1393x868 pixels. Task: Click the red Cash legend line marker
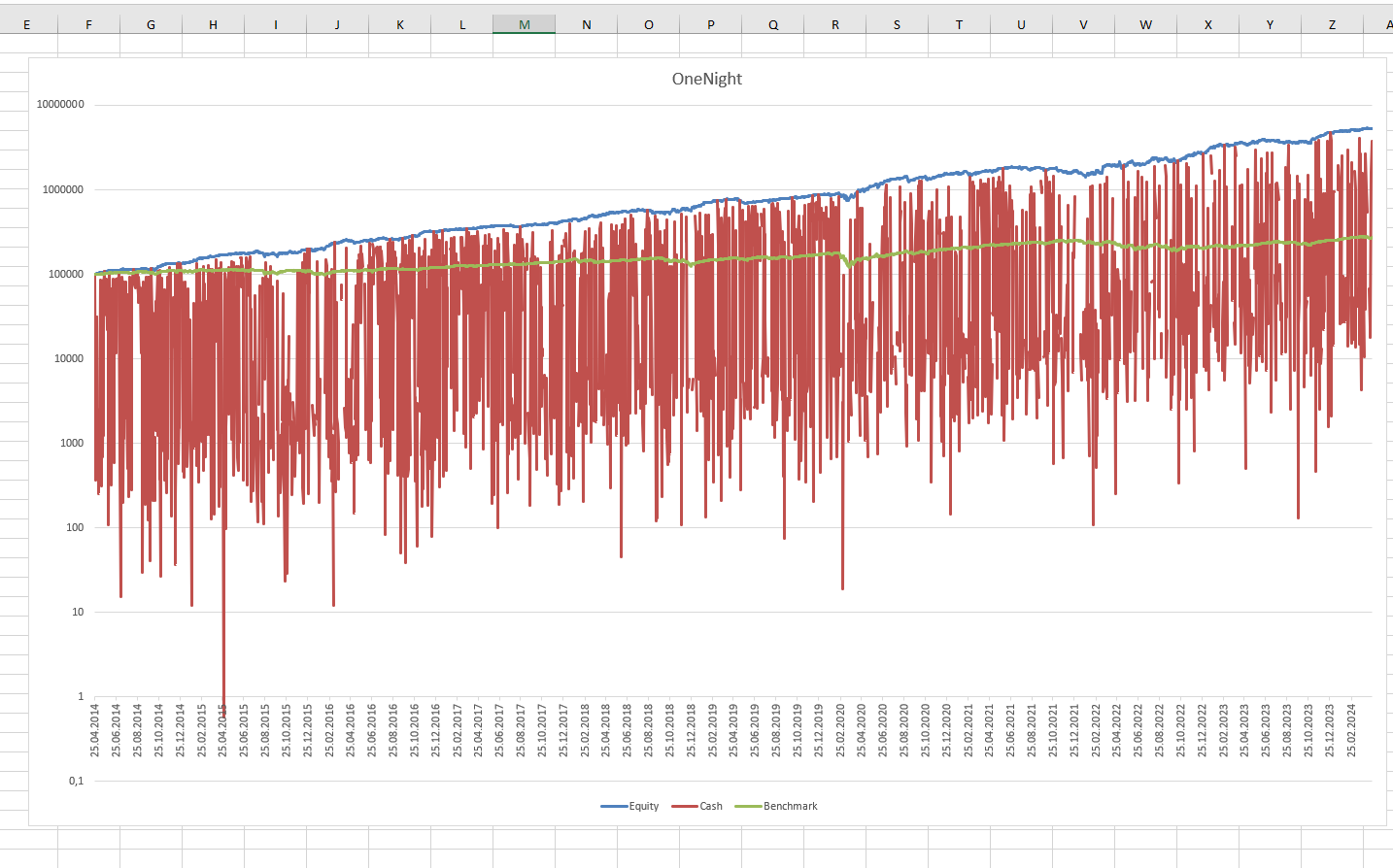click(685, 806)
